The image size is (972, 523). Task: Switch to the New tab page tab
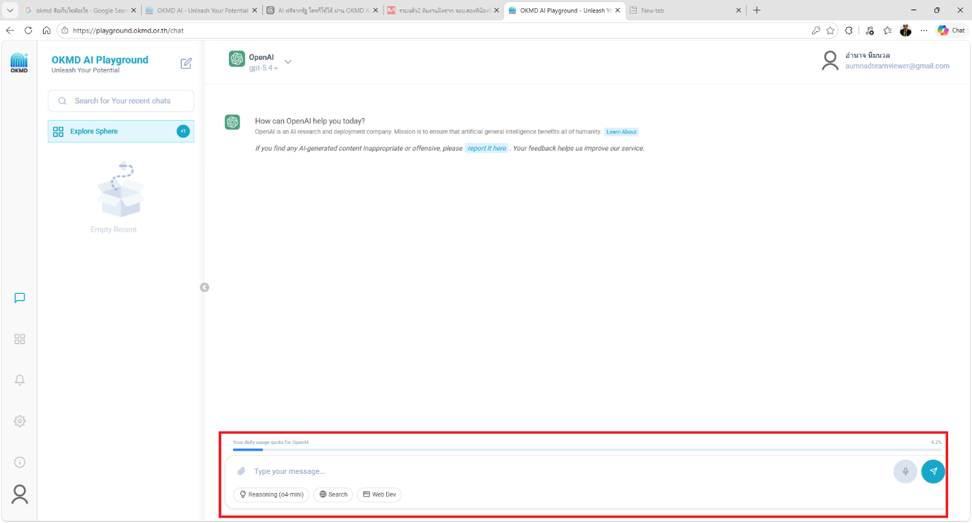click(685, 11)
